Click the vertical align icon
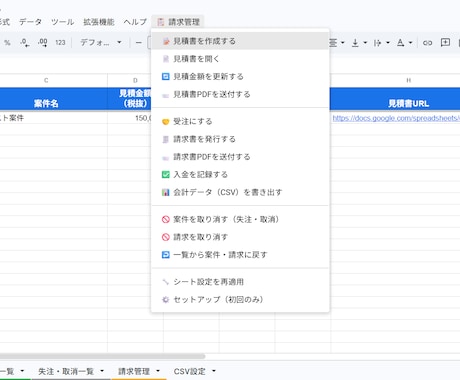Screen dimensions: 460x380 (355, 43)
